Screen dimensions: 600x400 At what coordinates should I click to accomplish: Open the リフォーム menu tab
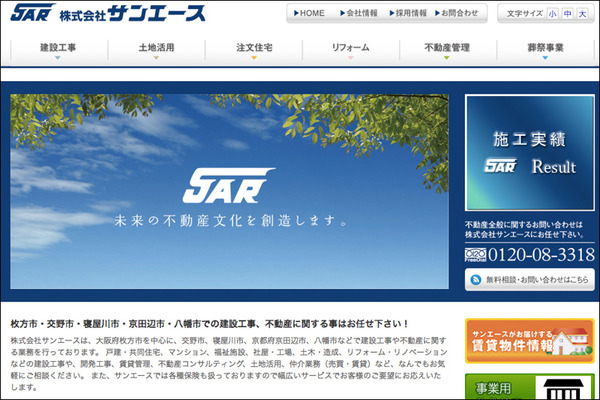tap(350, 48)
